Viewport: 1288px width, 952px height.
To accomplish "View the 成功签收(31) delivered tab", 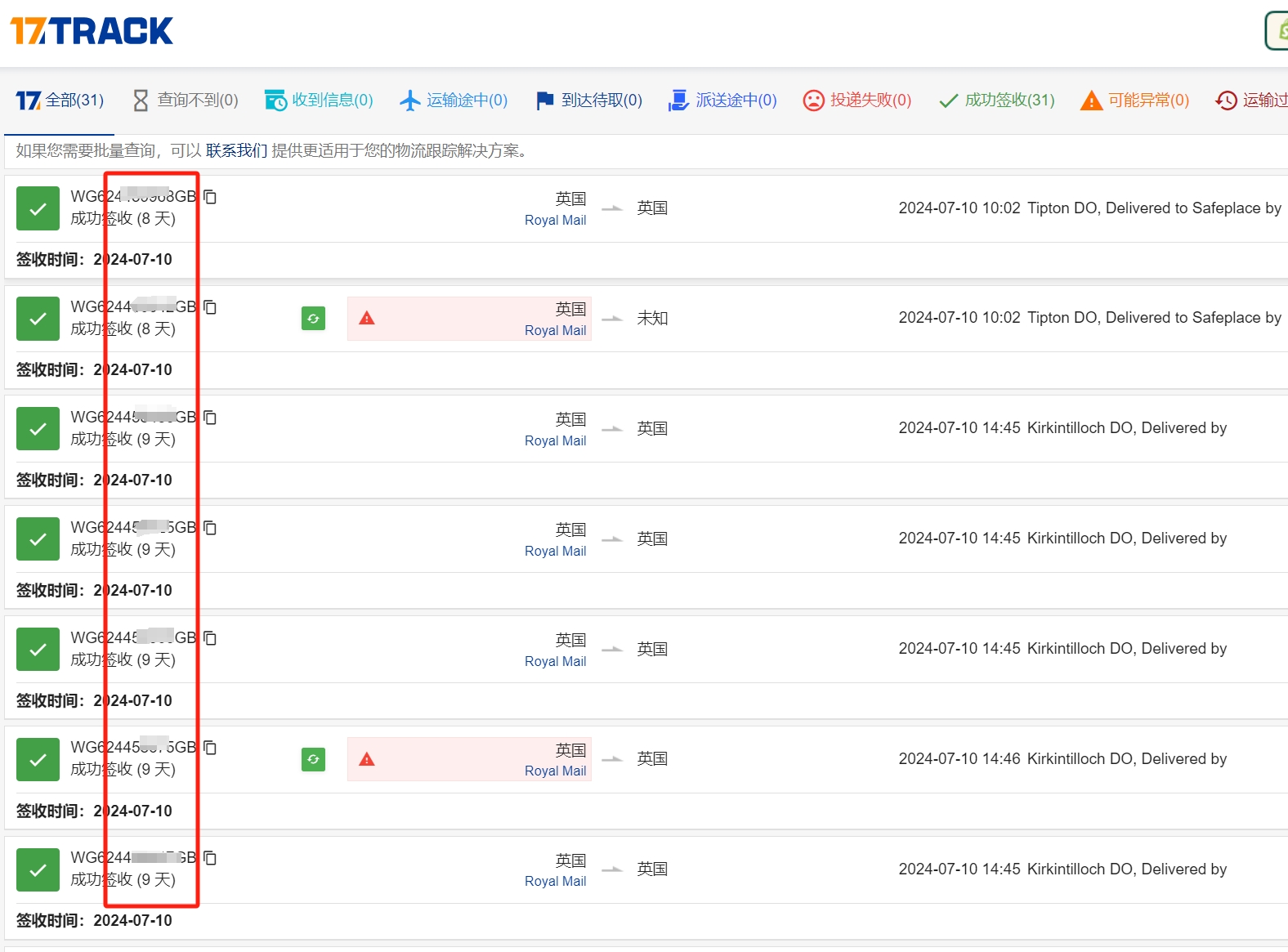I will [x=996, y=101].
